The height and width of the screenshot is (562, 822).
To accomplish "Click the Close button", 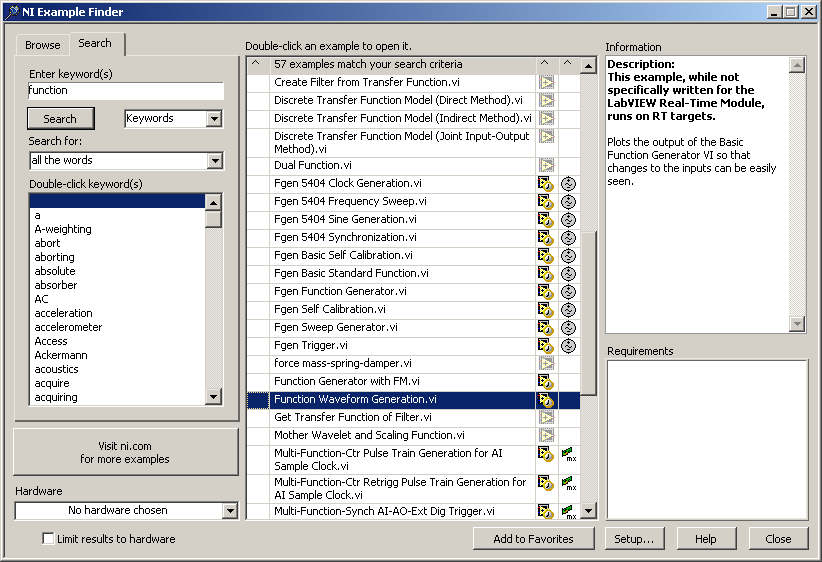I will [778, 538].
